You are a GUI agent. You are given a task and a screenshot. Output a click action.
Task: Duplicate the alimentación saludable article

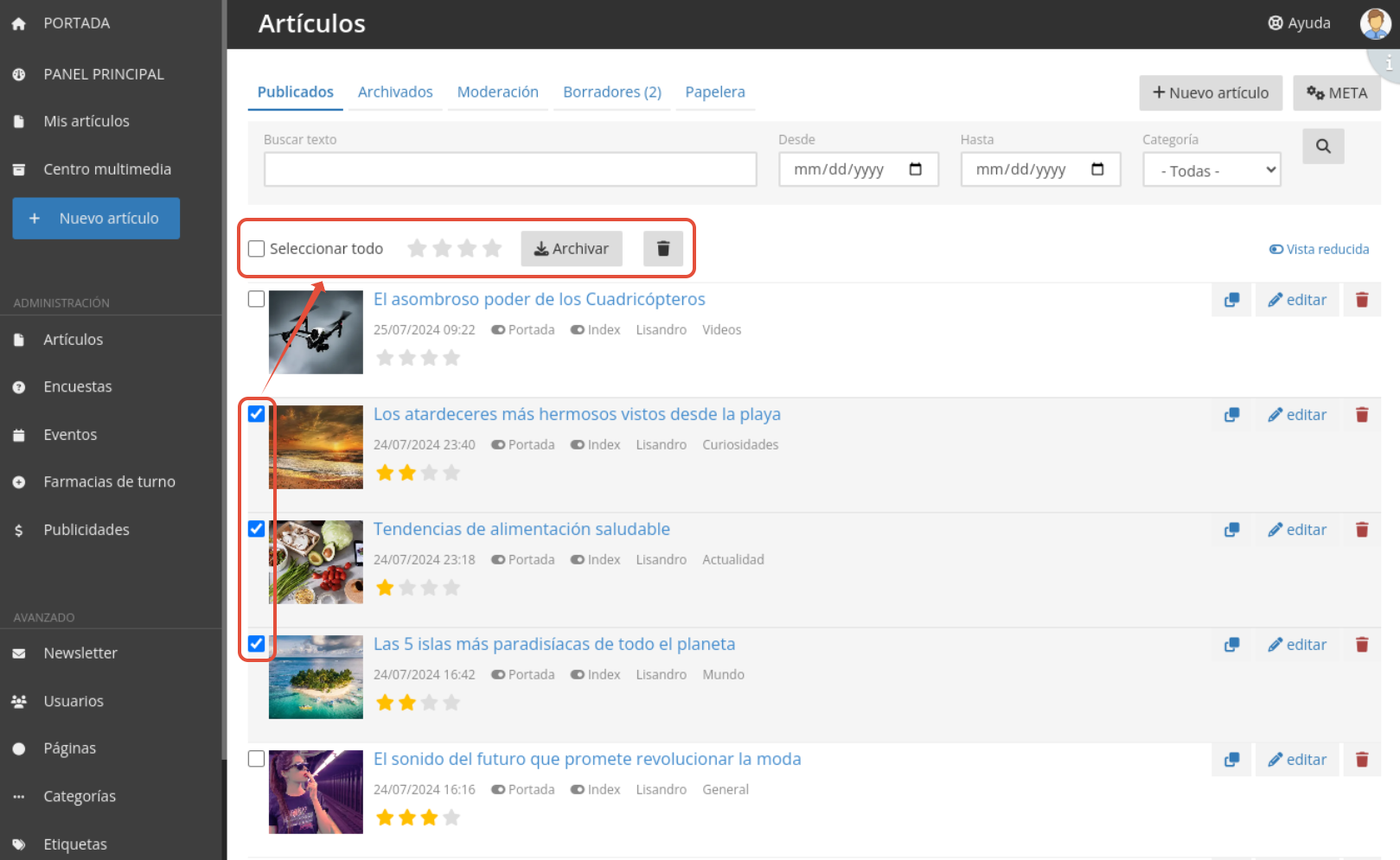[1231, 530]
